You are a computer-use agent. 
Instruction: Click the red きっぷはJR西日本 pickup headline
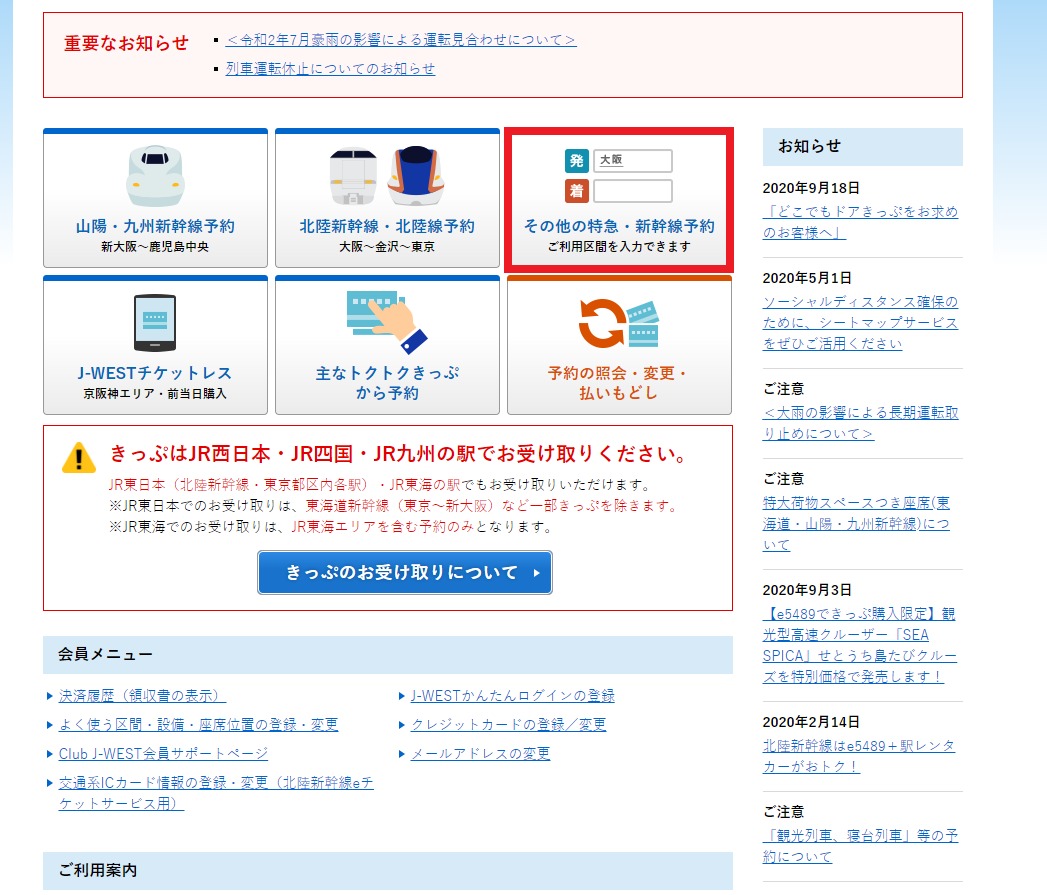399,454
